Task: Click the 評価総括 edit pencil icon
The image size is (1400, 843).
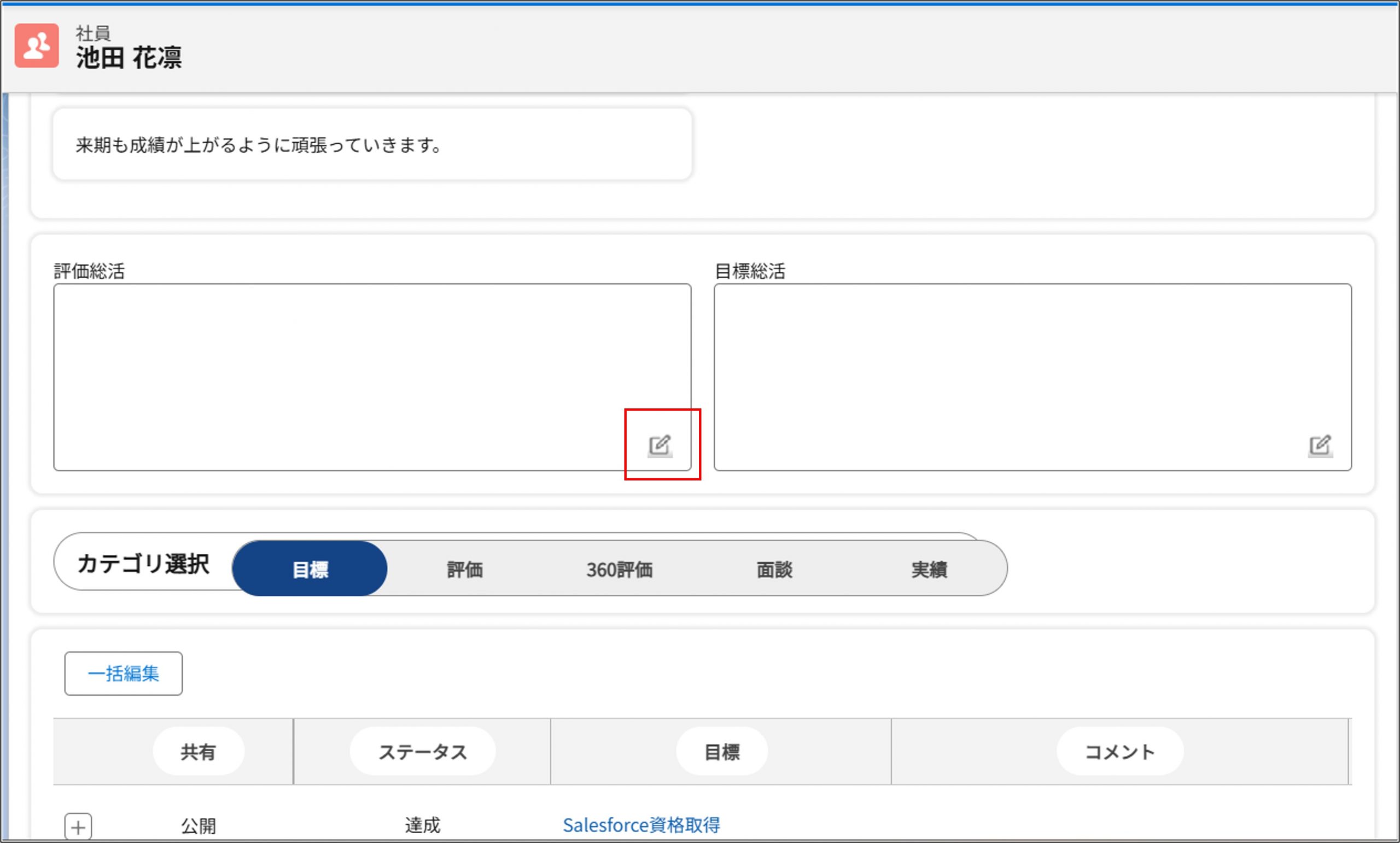Action: 660,446
